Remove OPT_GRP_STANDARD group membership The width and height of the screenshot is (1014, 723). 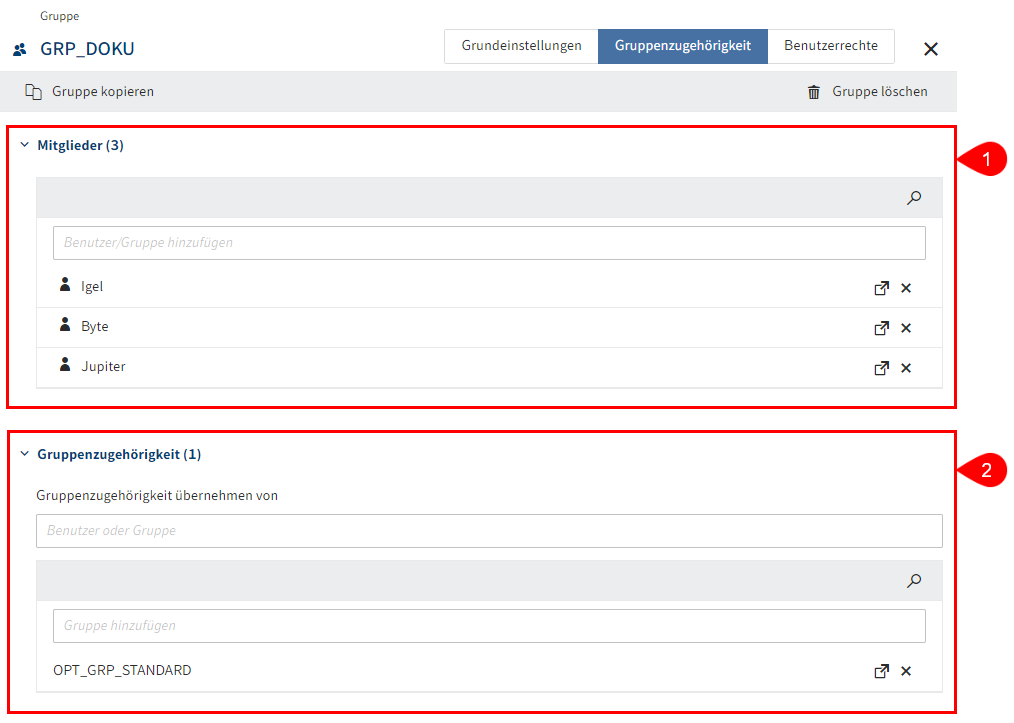906,671
